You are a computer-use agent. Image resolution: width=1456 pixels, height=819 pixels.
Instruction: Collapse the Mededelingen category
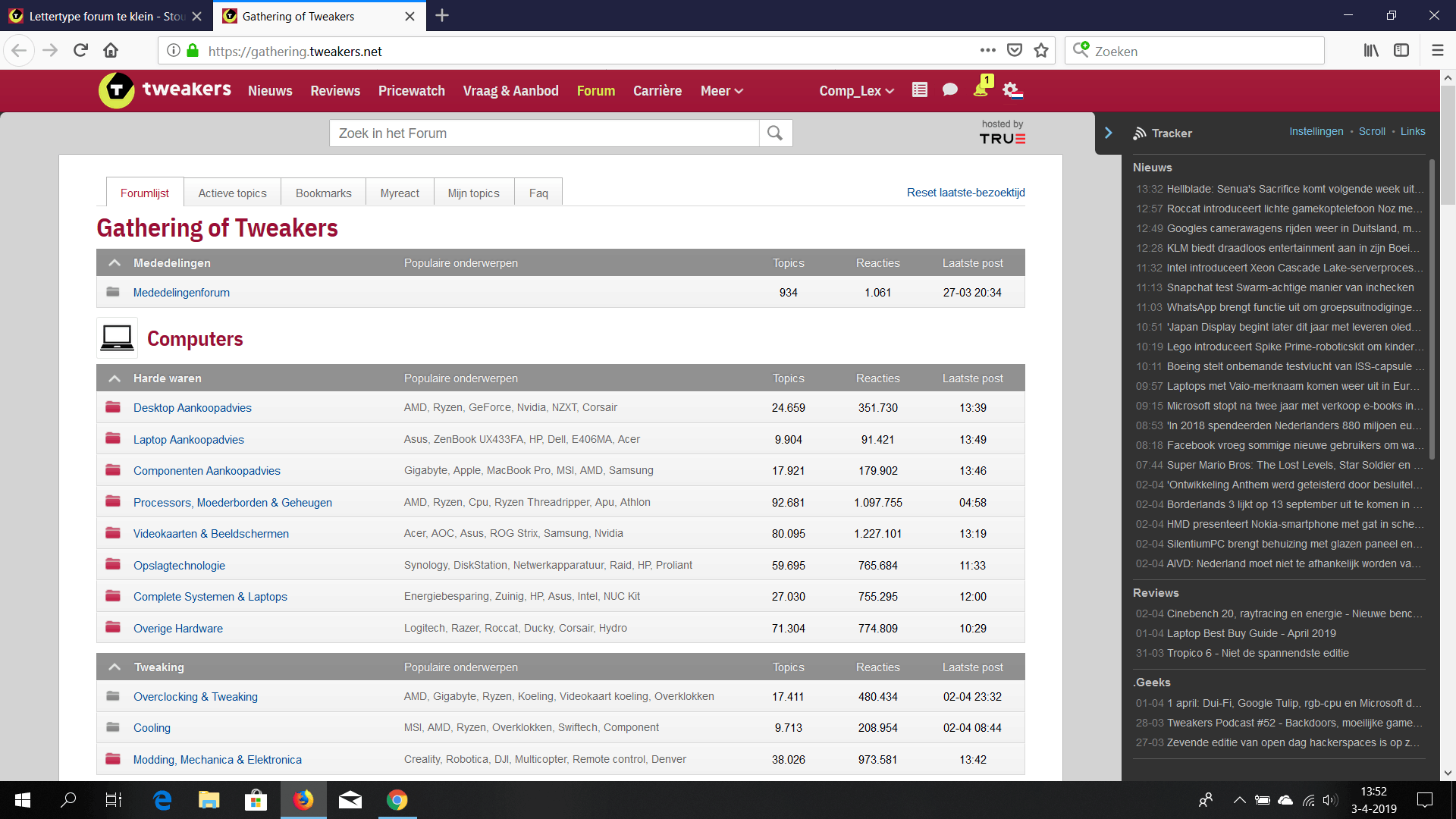click(x=115, y=263)
